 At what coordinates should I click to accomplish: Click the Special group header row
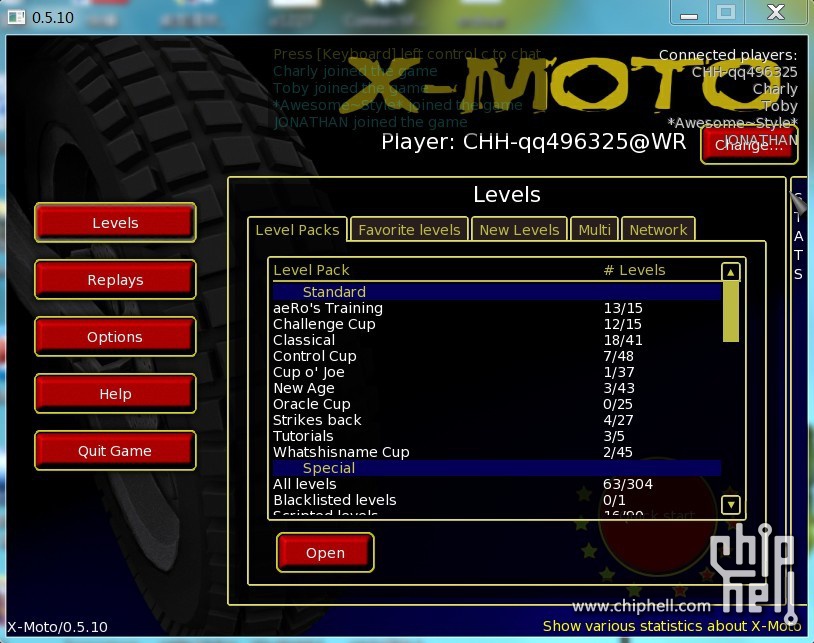coord(497,468)
